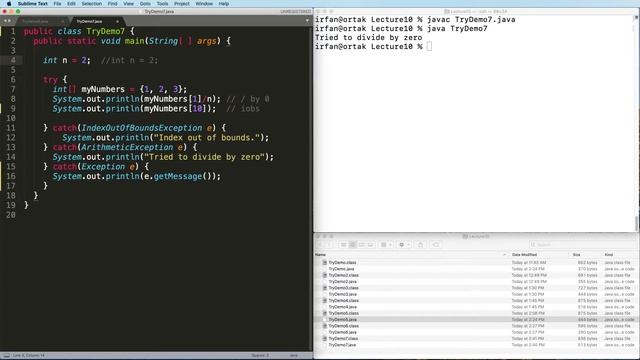Open the Tools menu
The height and width of the screenshot is (360, 640).
(162, 4)
